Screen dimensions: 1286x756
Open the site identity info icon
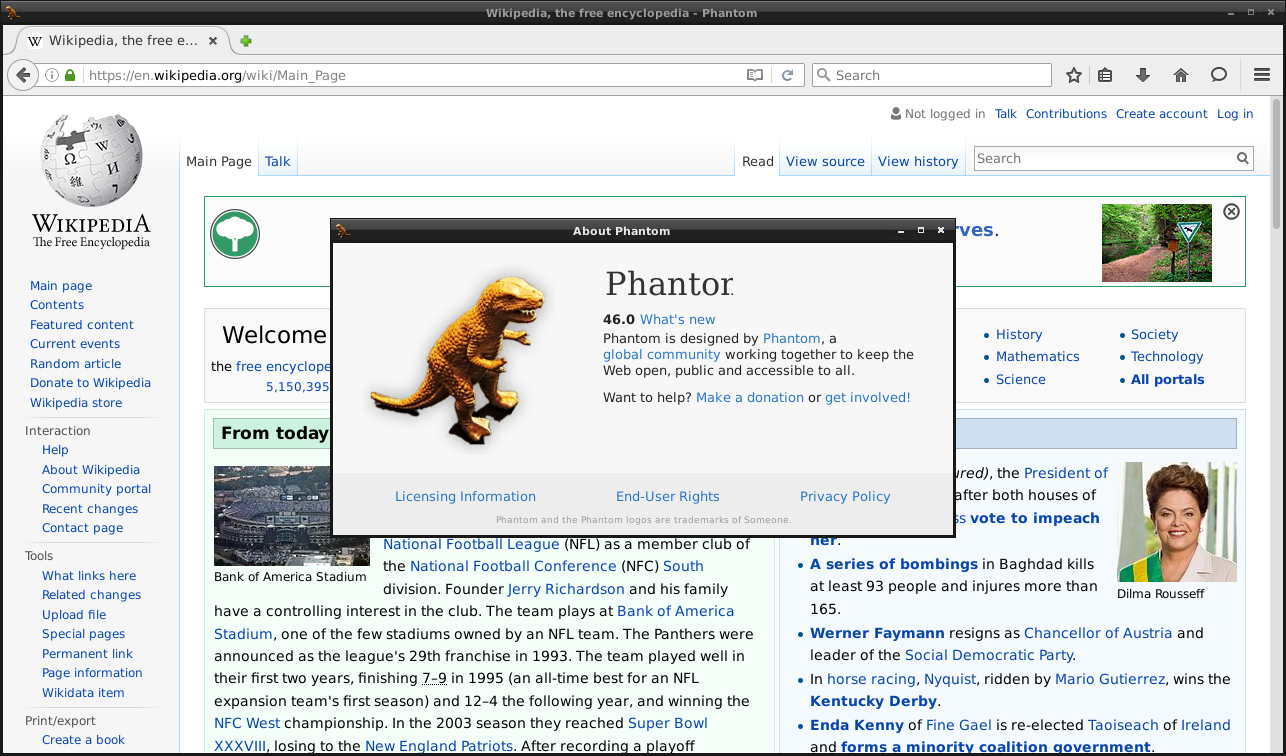[51, 75]
